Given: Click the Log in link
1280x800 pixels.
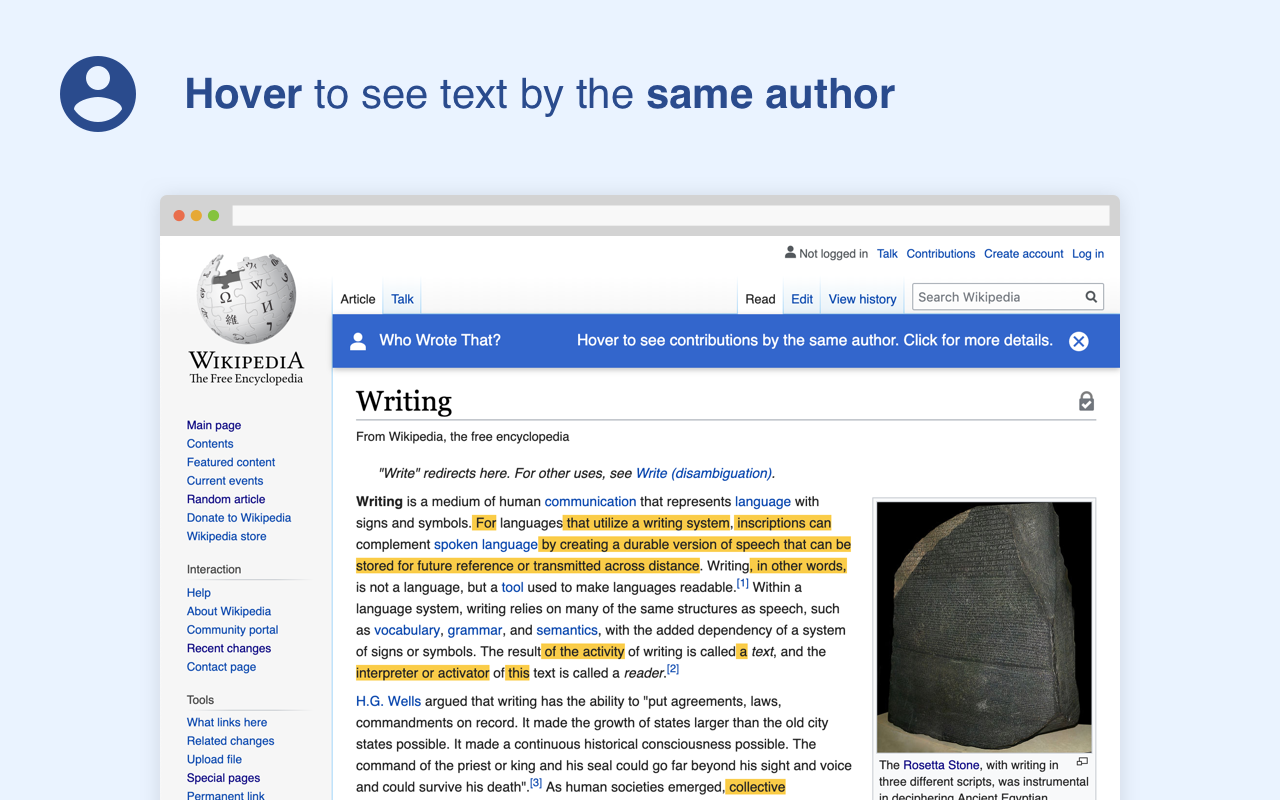Looking at the screenshot, I should (x=1087, y=253).
